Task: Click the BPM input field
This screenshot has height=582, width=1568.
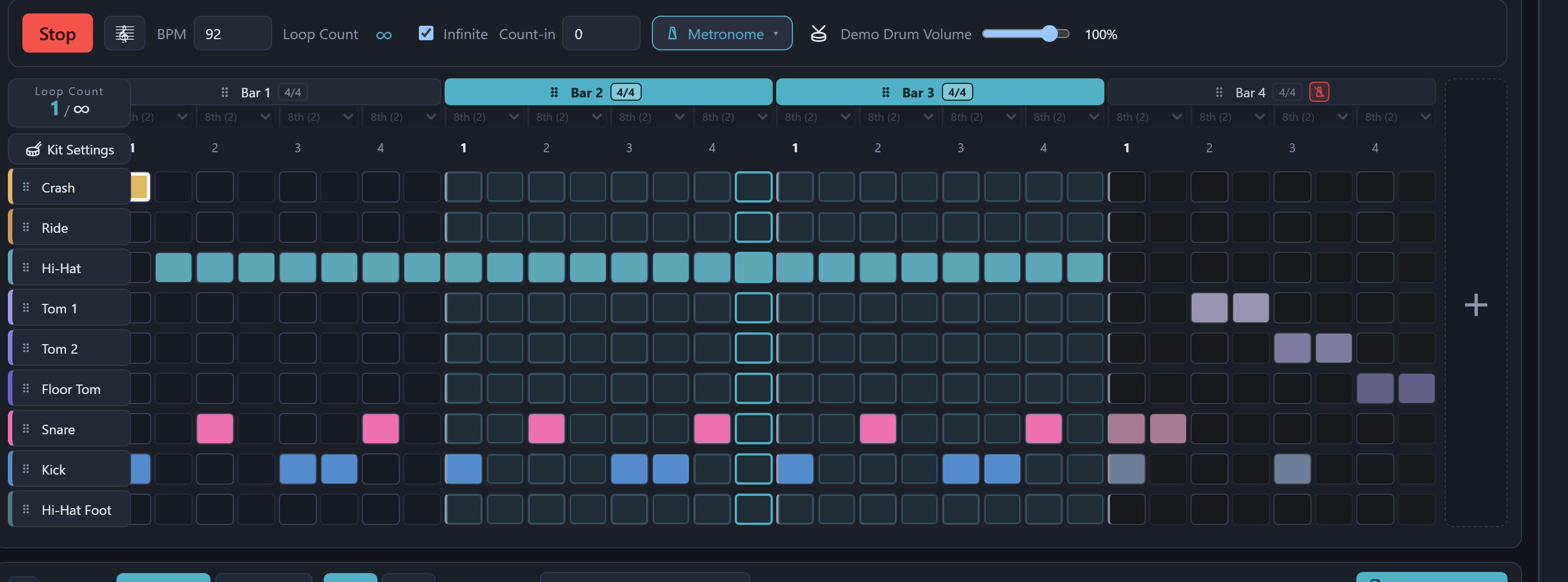Action: click(x=232, y=34)
